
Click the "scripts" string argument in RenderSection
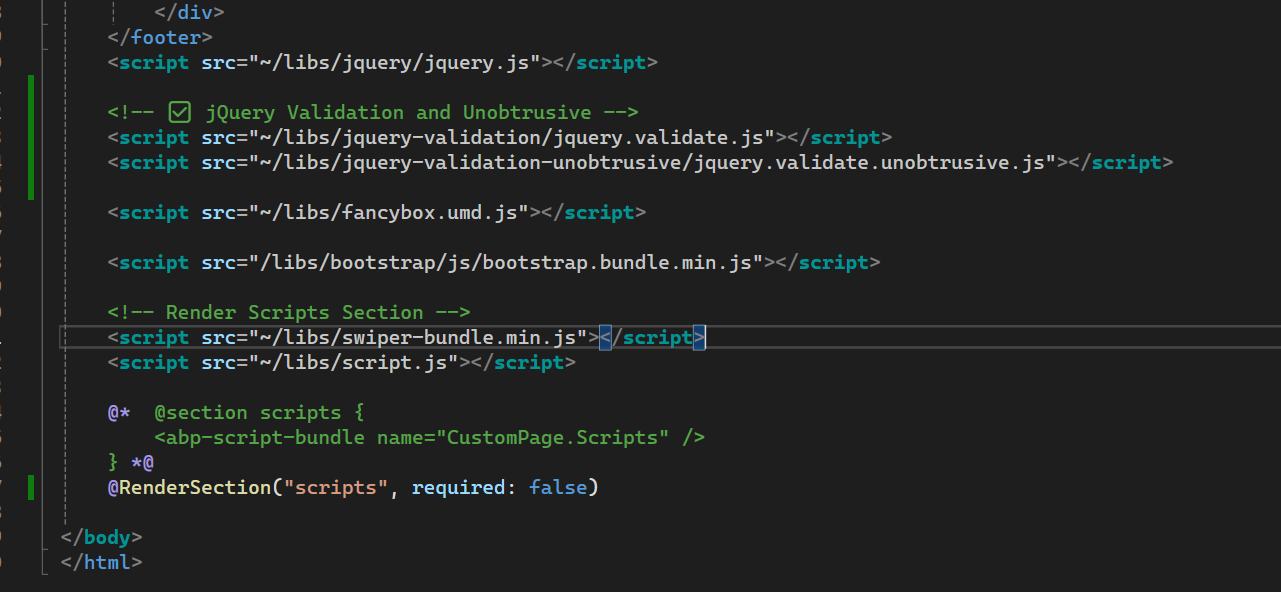[x=336, y=487]
